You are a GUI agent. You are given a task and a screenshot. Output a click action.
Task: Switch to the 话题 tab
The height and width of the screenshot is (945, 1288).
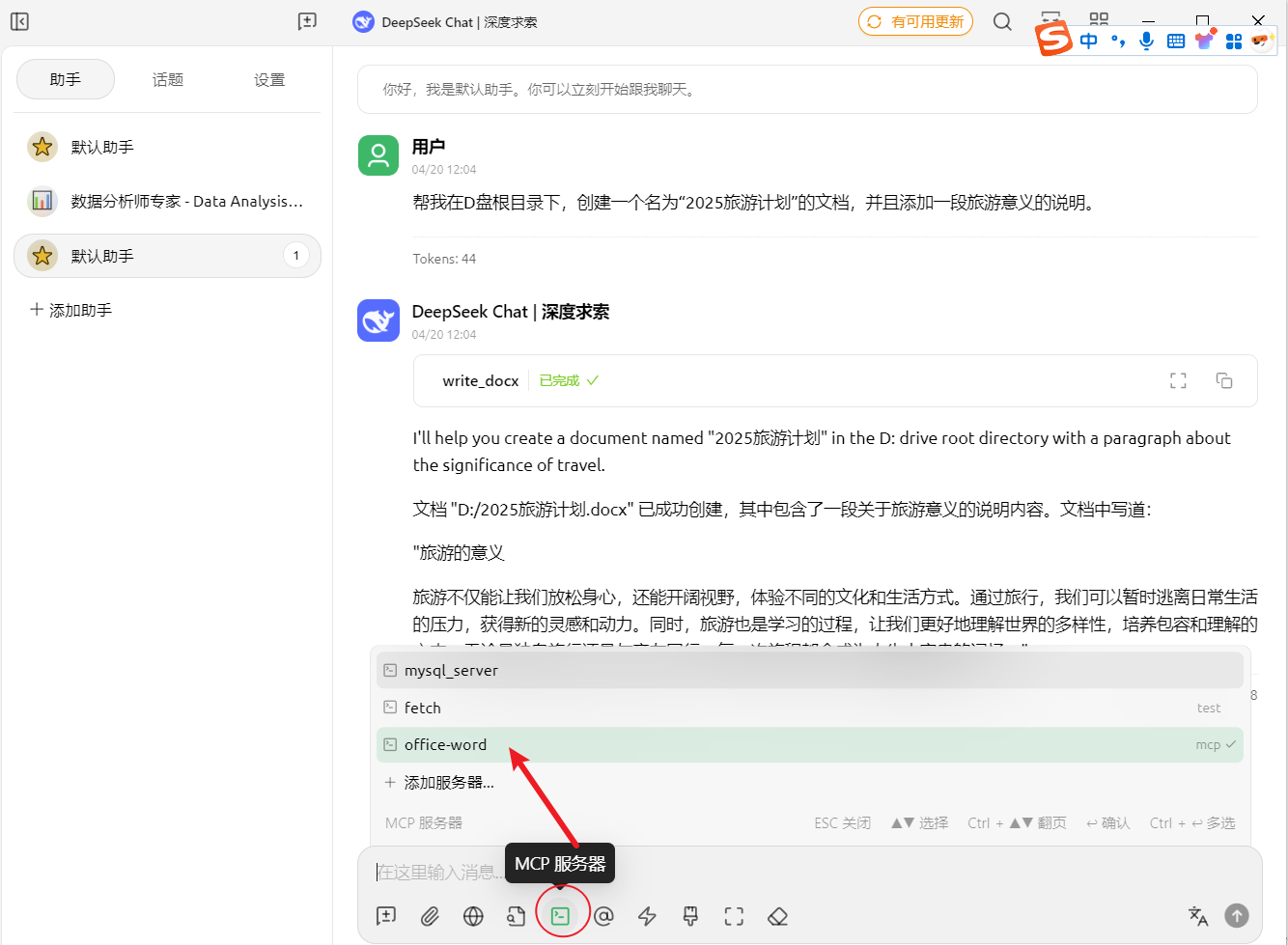click(167, 79)
